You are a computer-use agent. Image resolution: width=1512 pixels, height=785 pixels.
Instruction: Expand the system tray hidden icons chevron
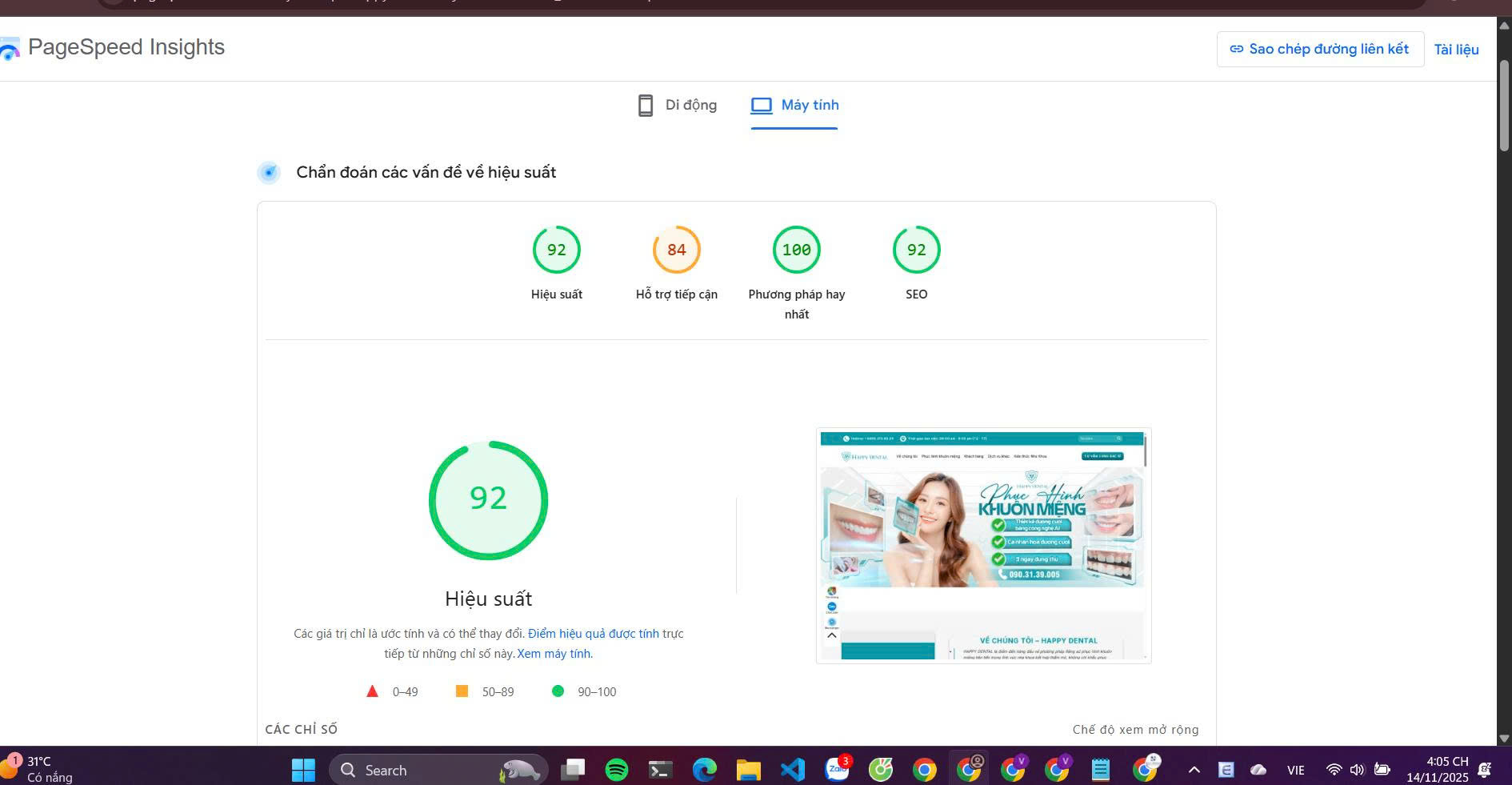[1194, 770]
